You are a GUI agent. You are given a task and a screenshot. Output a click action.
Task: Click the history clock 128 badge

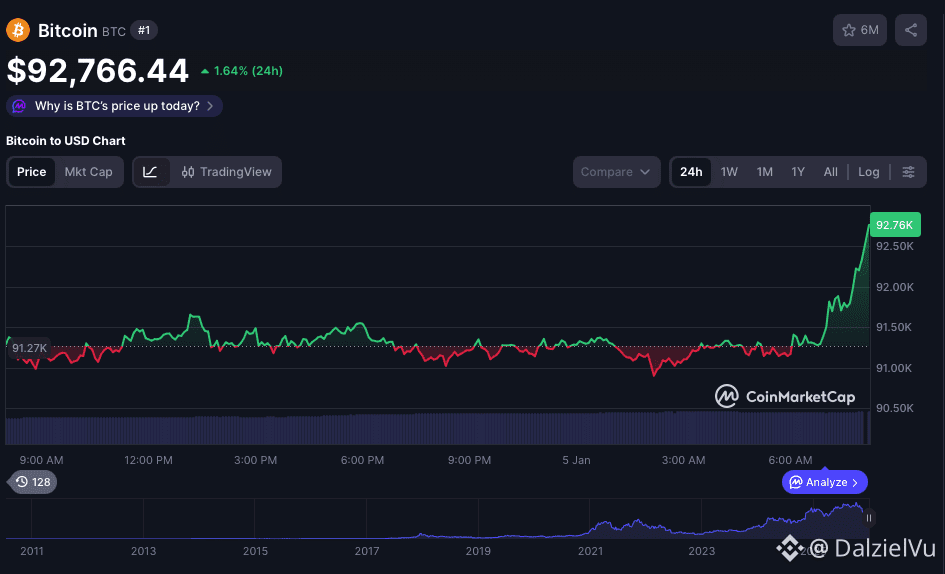tap(33, 482)
